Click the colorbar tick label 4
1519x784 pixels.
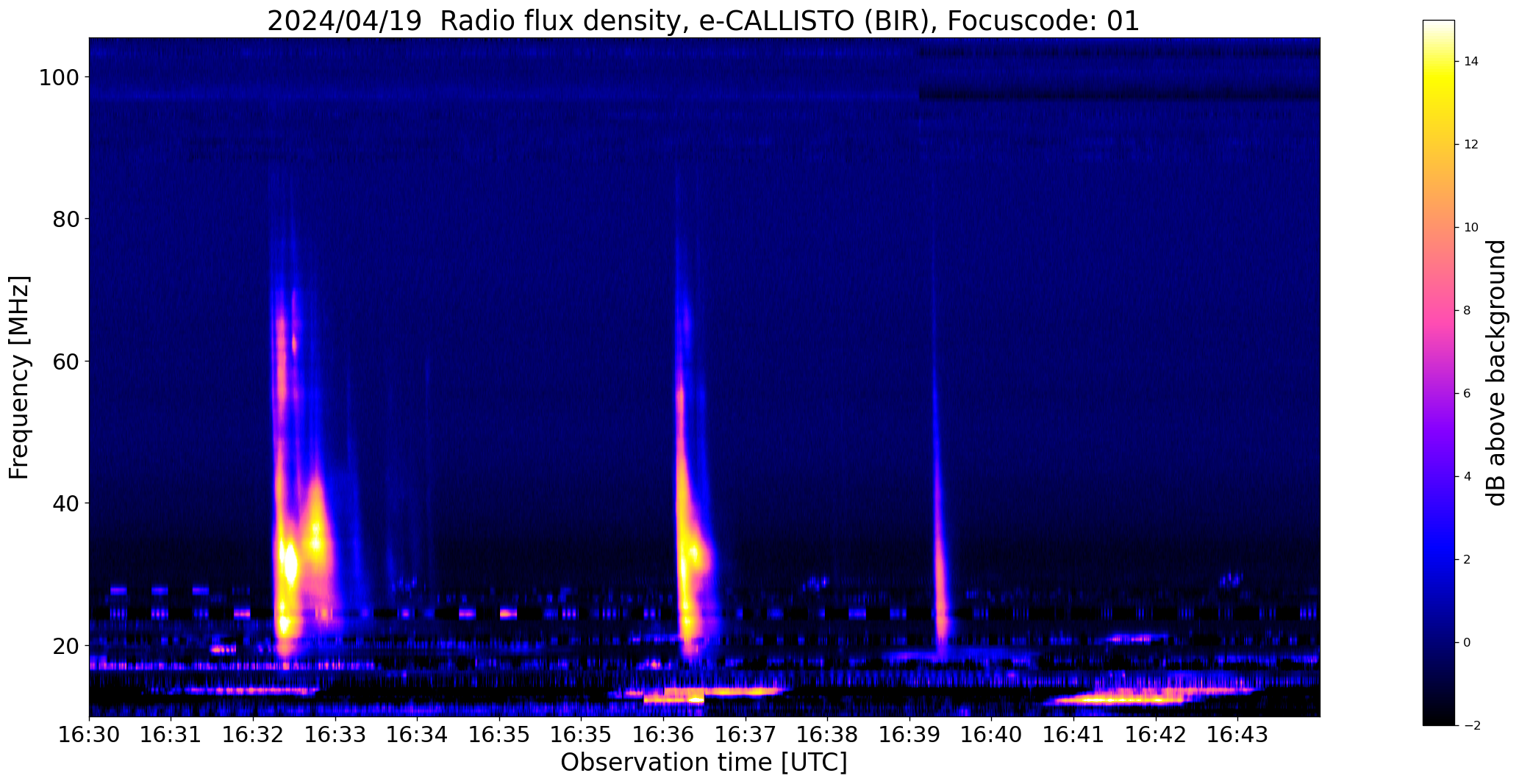pyautogui.click(x=1468, y=477)
